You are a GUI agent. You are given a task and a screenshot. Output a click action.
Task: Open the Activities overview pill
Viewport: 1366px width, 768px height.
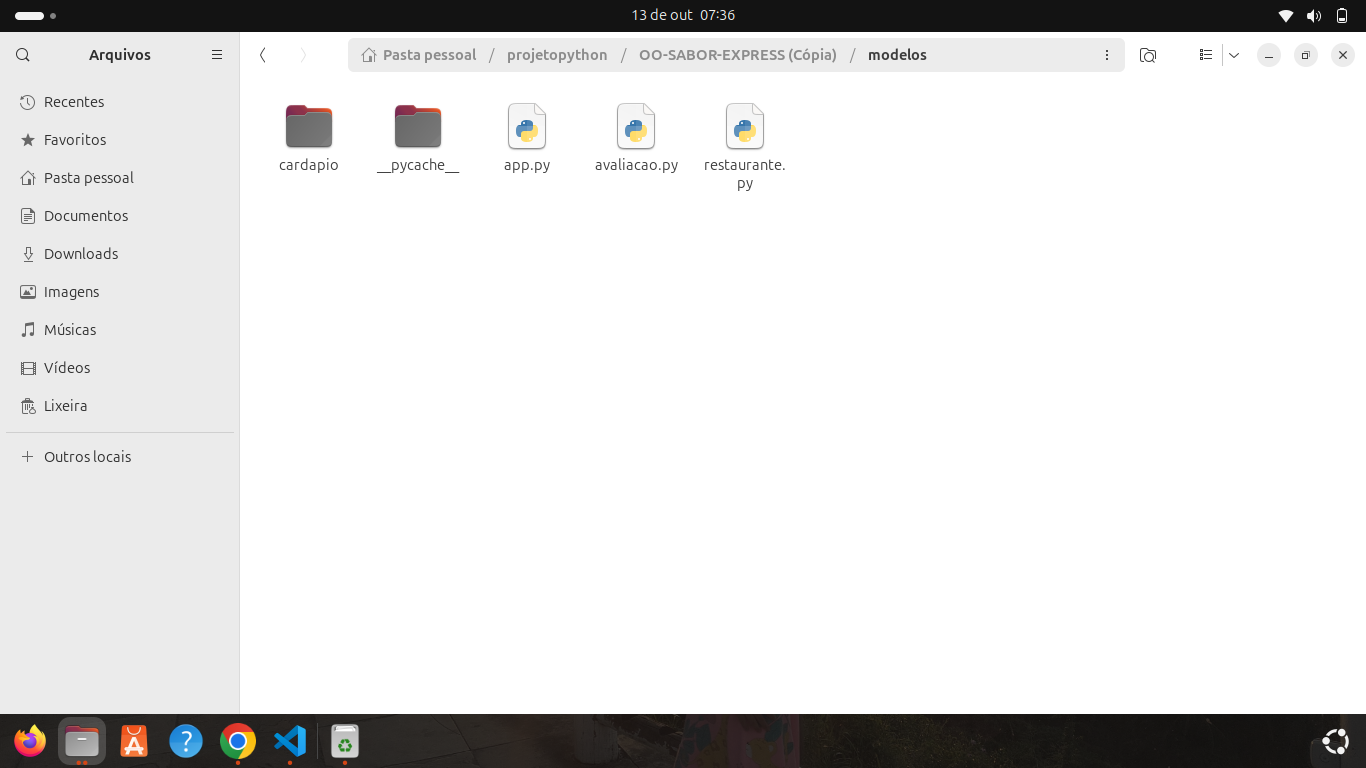pyautogui.click(x=35, y=16)
